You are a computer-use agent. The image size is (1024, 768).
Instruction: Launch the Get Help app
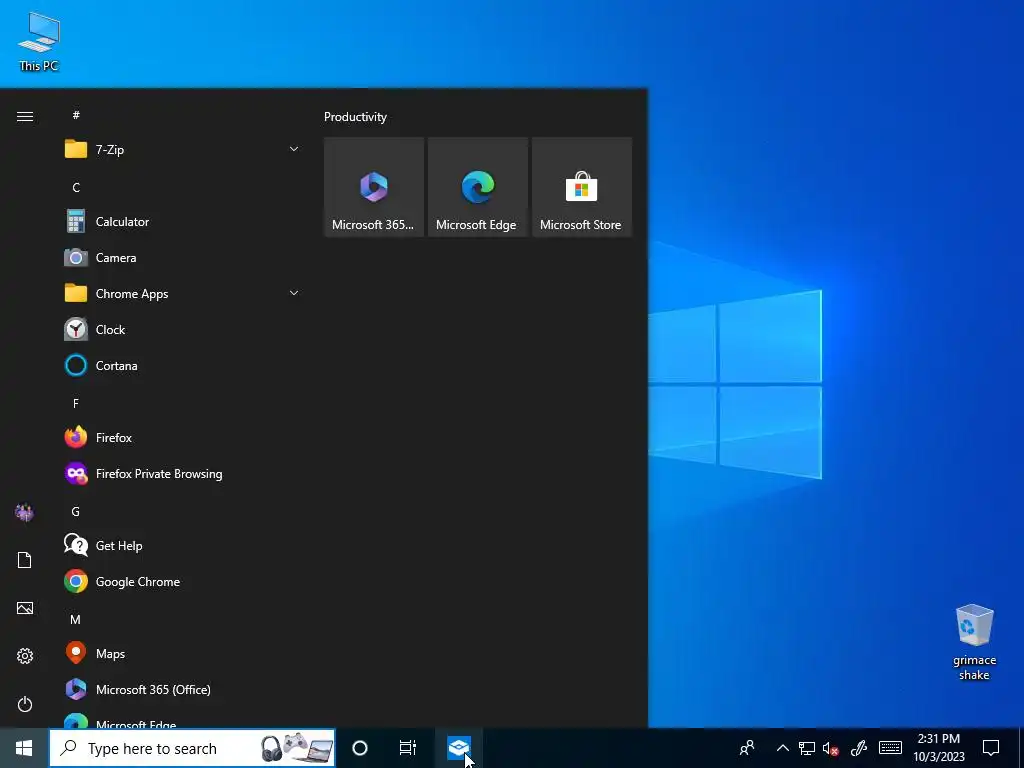182,546
